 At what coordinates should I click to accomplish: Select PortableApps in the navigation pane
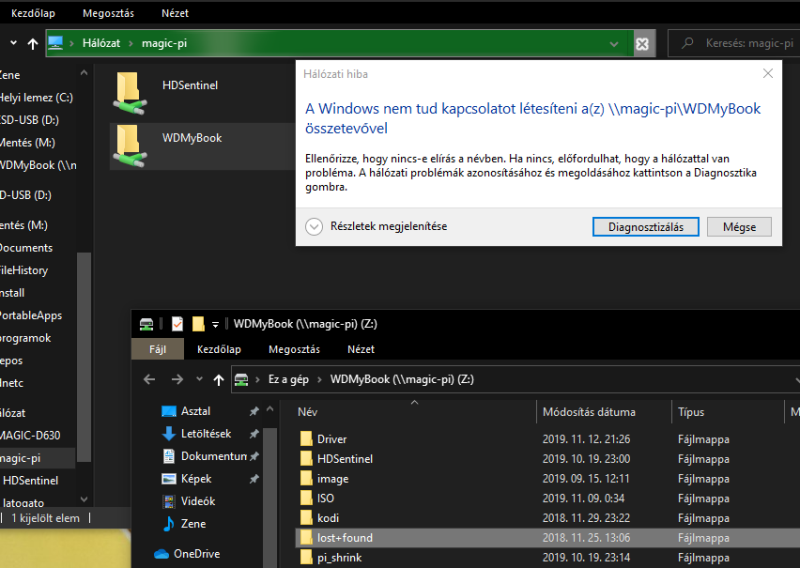31,315
